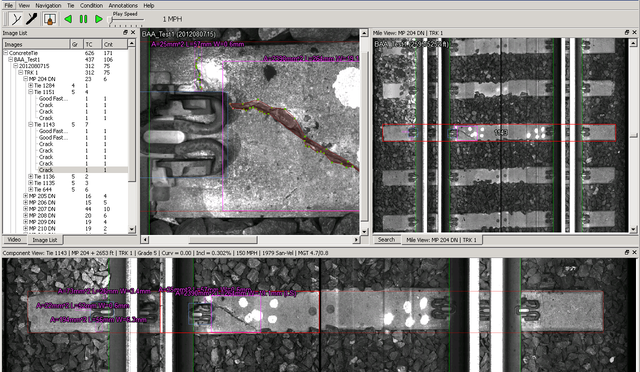The image size is (640, 372).
Task: Expand the Tie 644 node
Action: (x=31, y=189)
